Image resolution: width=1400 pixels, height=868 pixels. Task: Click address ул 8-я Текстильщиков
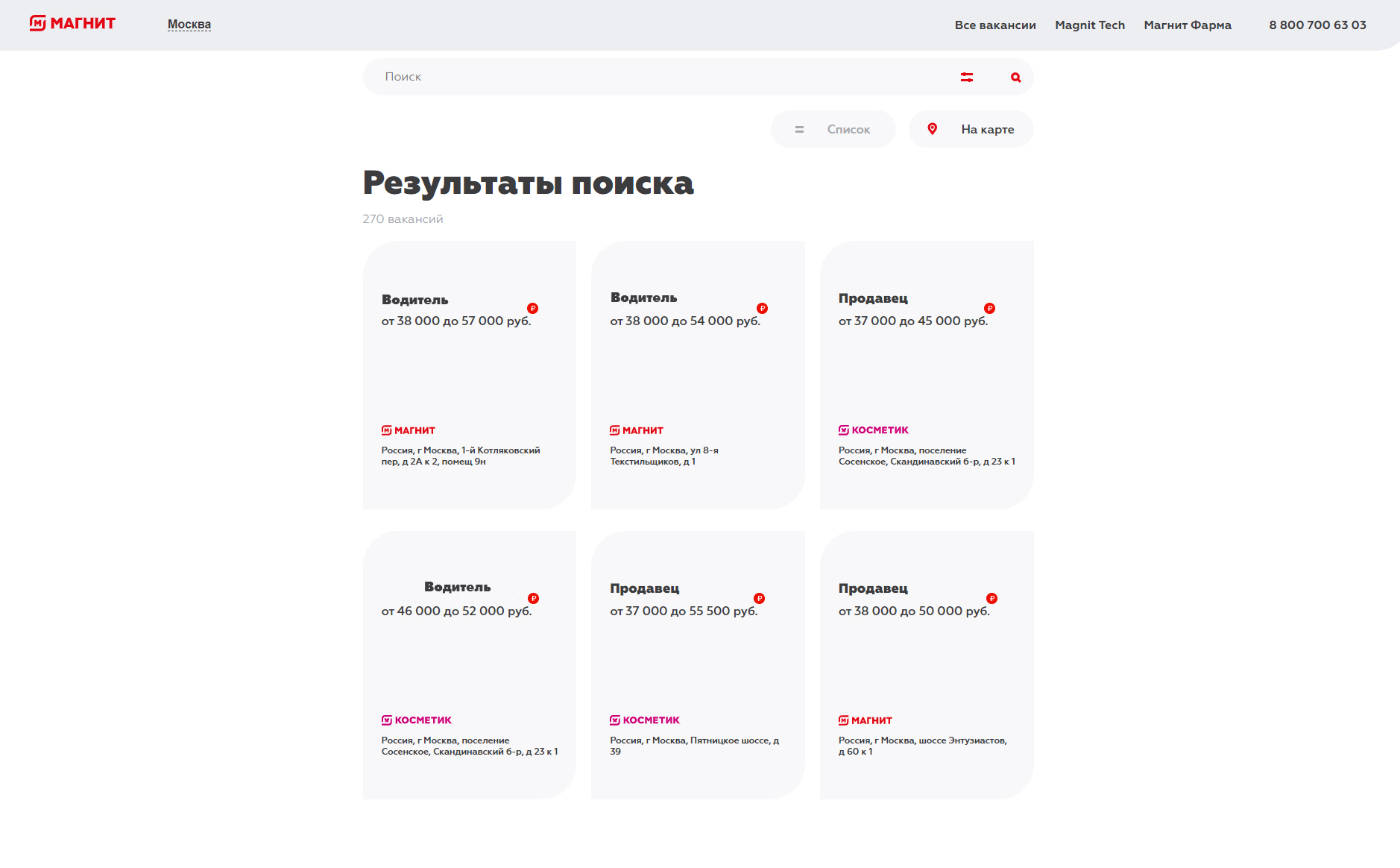pyautogui.click(x=664, y=456)
